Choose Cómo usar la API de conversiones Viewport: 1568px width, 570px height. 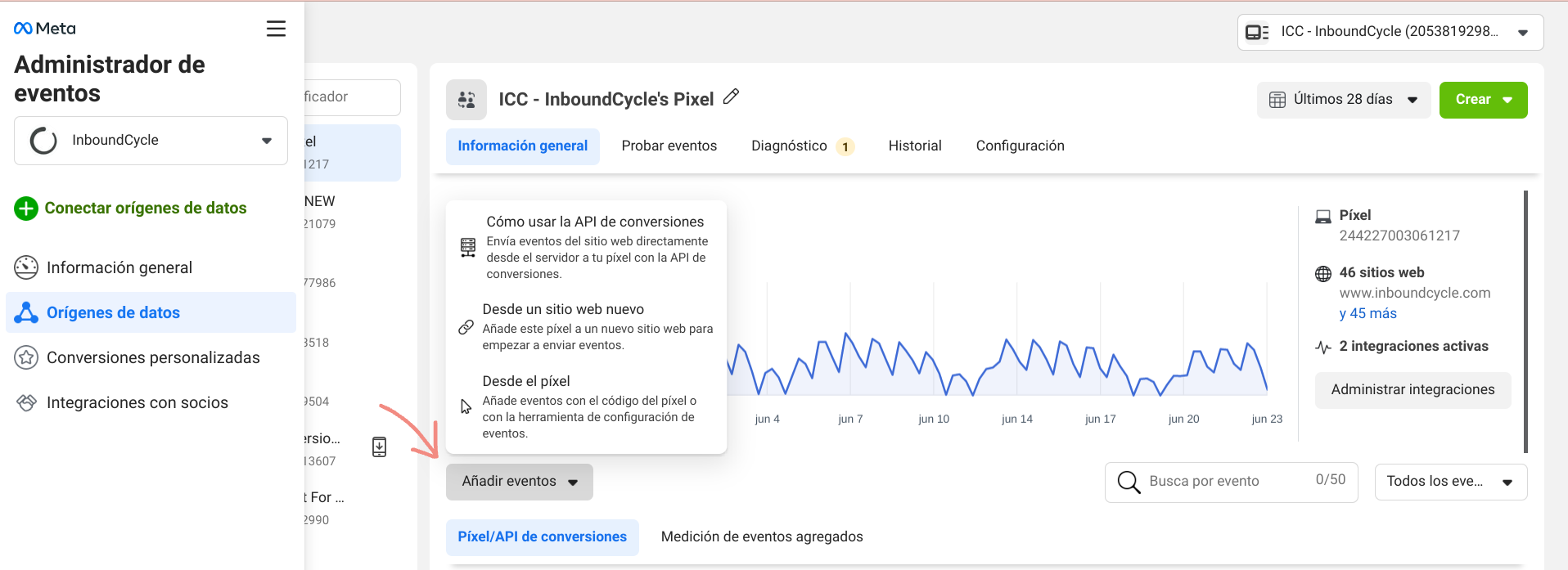tap(586, 247)
